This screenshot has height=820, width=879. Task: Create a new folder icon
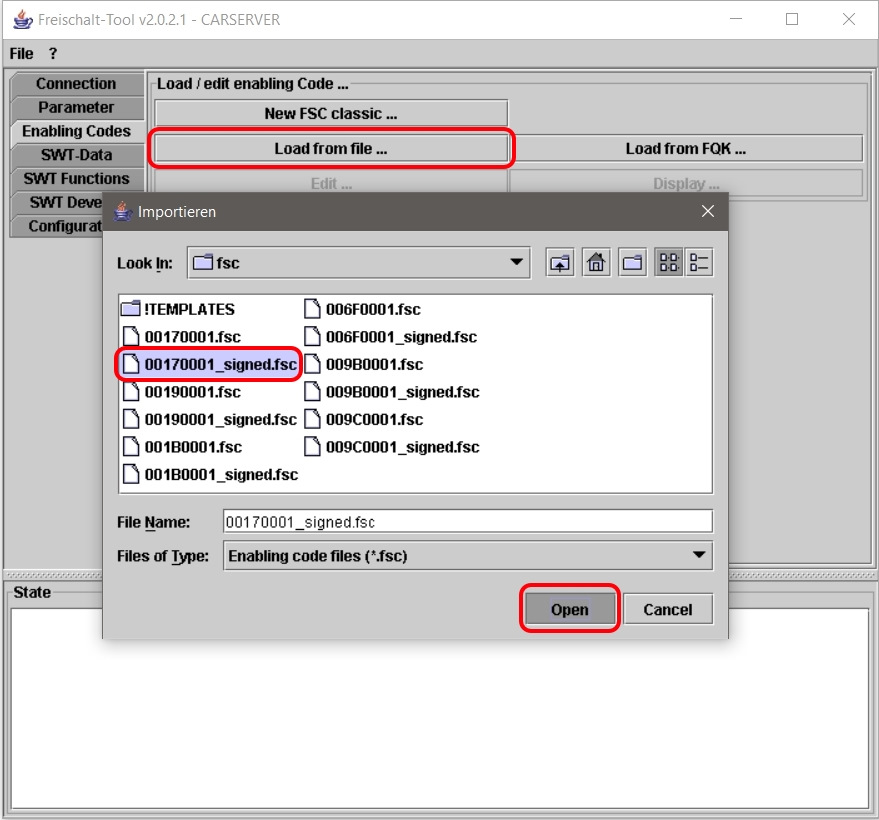632,262
